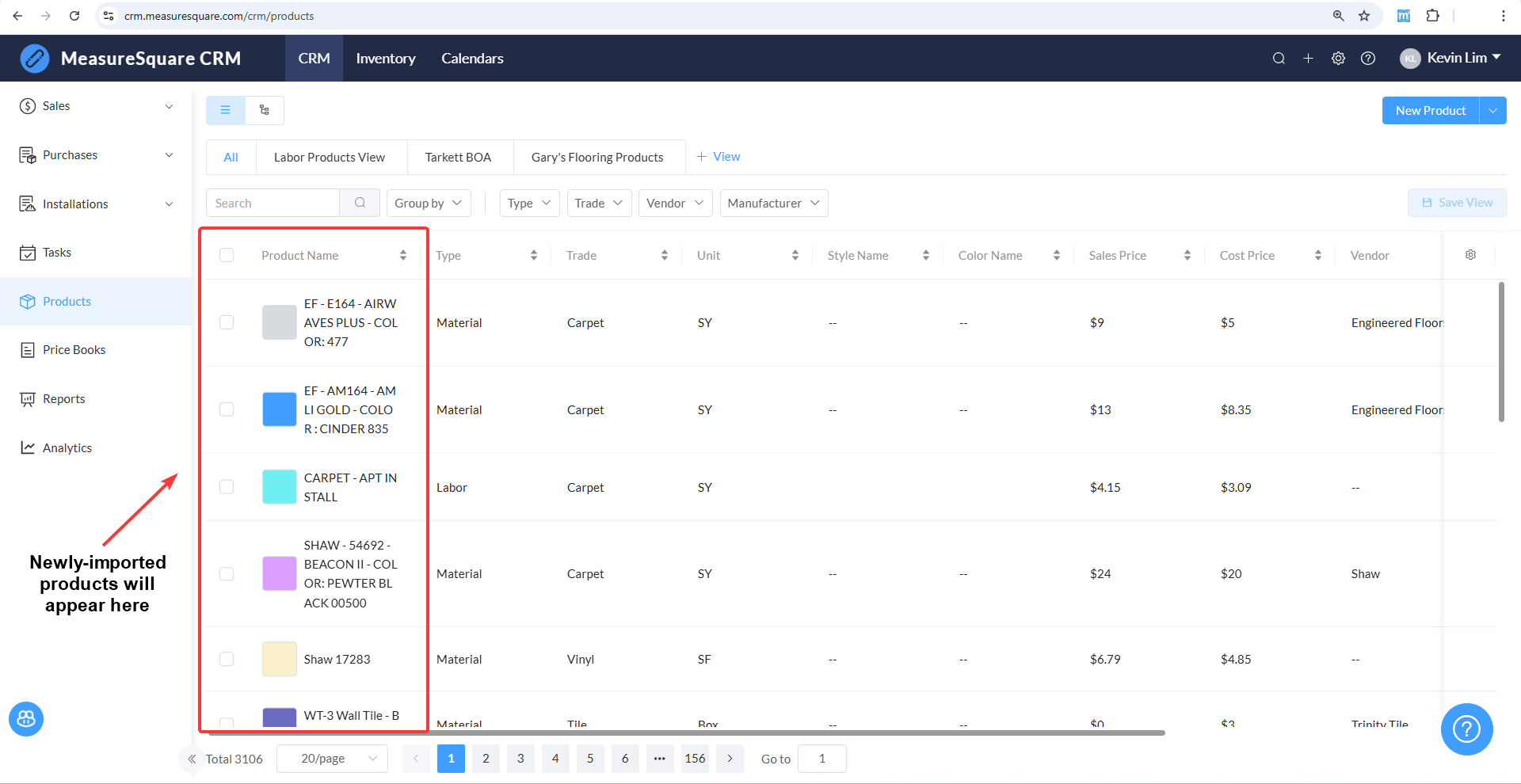Open New Product dropdown arrow

1492,111
